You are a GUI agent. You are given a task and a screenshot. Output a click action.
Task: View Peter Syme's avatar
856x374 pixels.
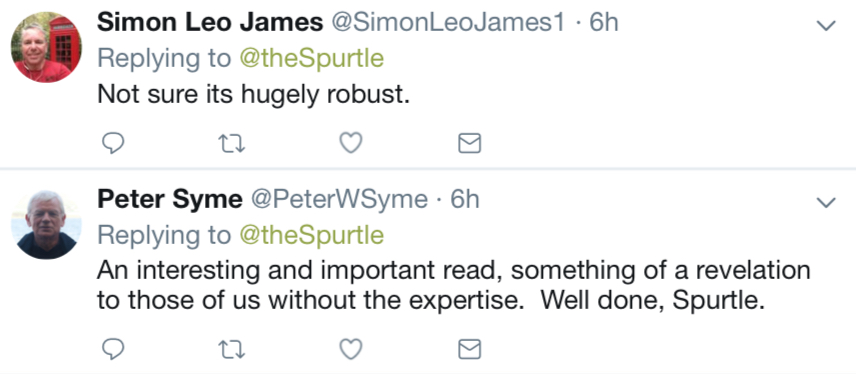coord(46,224)
